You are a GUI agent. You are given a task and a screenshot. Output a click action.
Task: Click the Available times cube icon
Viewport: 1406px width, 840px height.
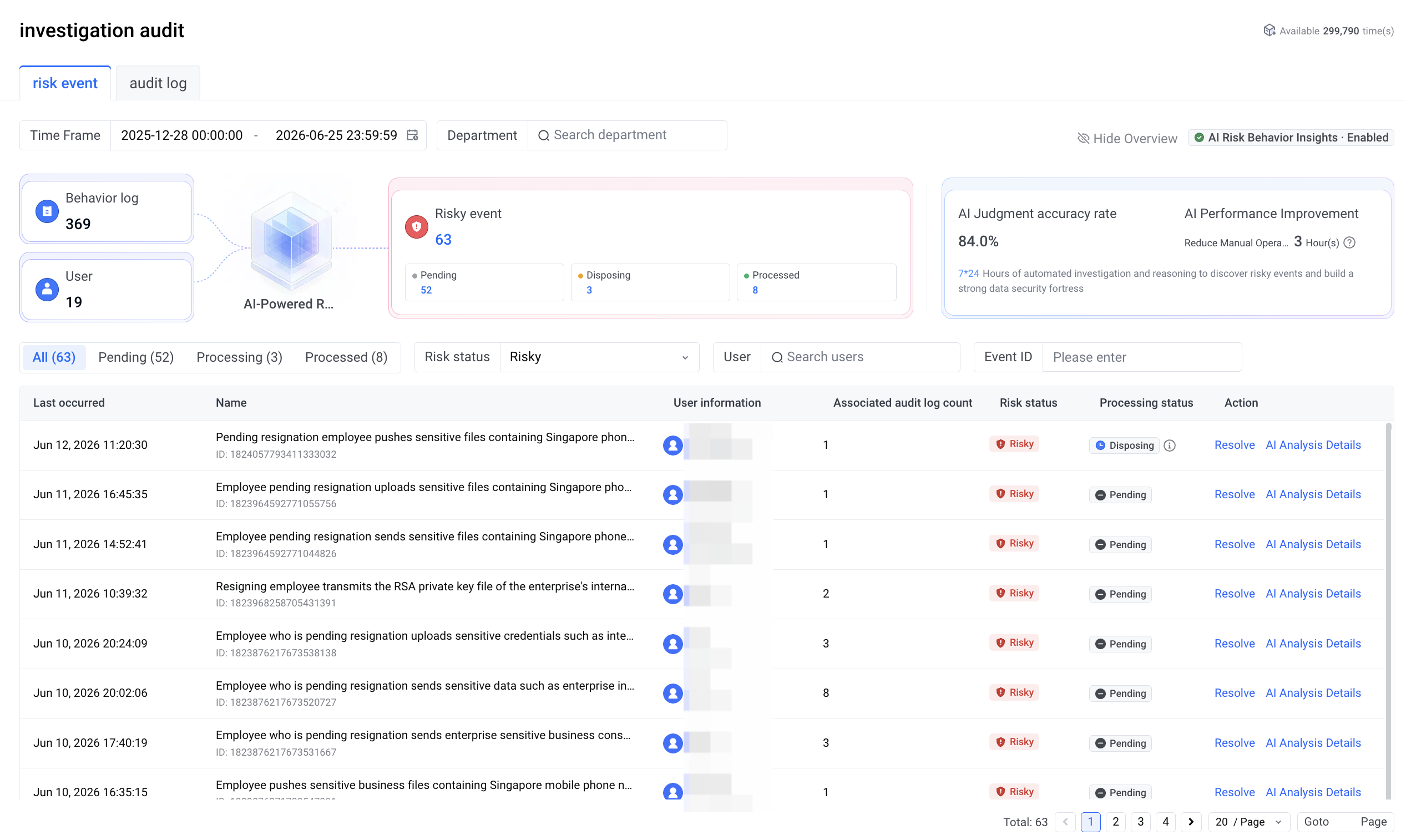pos(1270,30)
